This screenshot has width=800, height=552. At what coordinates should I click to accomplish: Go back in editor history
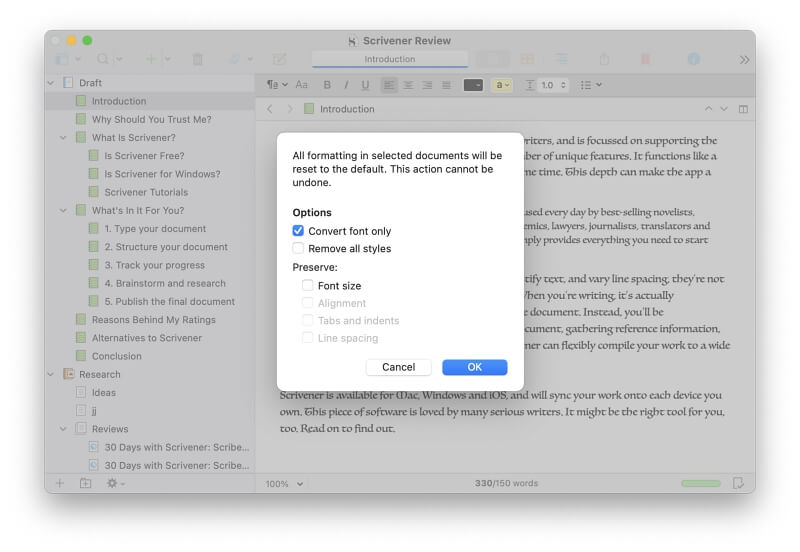(x=270, y=109)
